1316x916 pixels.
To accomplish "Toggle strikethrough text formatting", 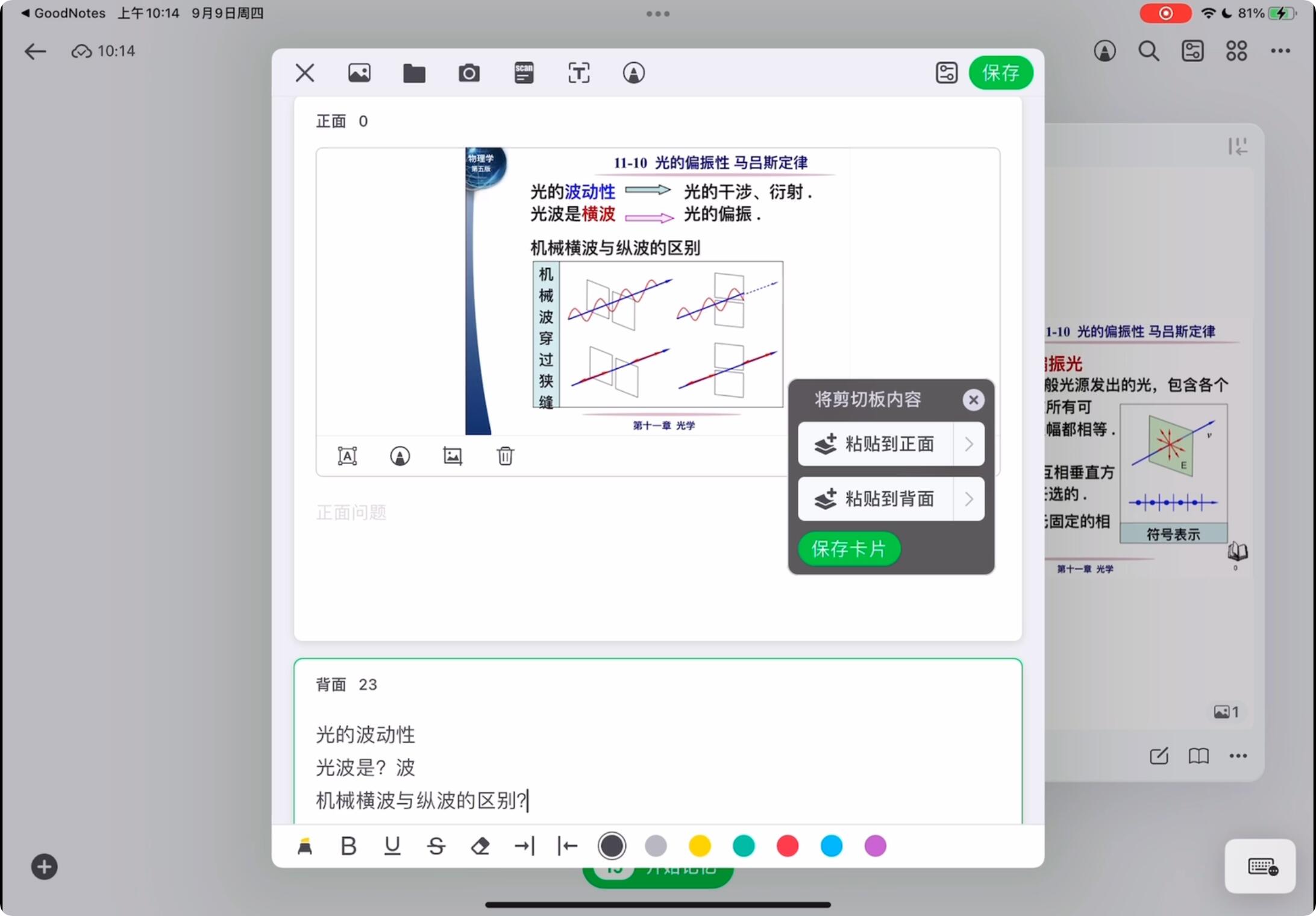I will tap(436, 846).
